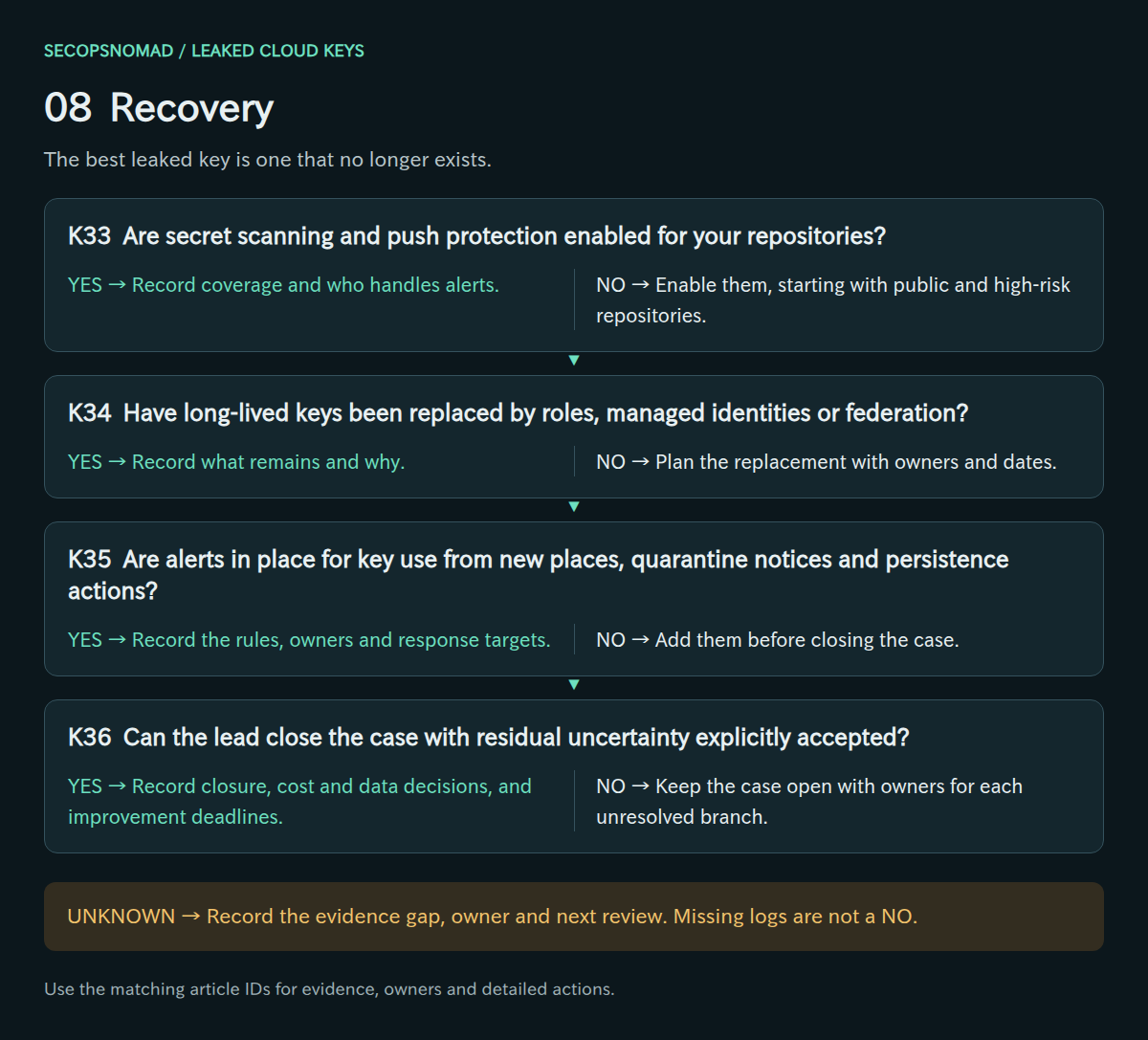
Task: Click the subtitle "The best leaked key is one that no longer exists."
Action: 268,160
